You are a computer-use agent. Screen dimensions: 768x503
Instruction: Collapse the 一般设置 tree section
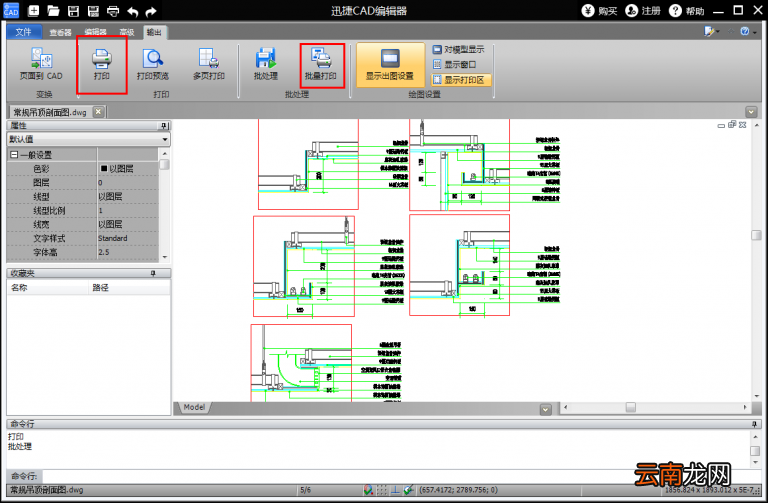click(x=14, y=155)
